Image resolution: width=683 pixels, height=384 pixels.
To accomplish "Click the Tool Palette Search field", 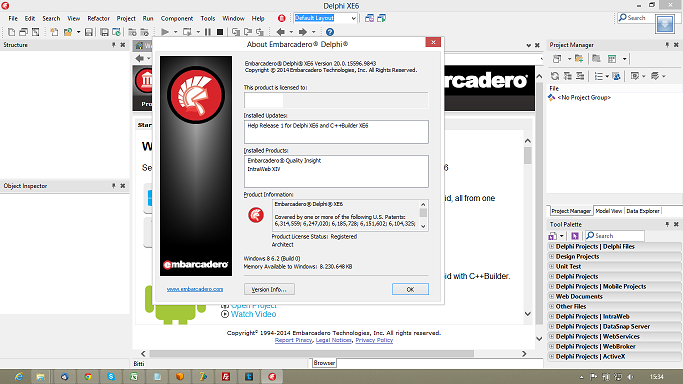I will [x=614, y=236].
